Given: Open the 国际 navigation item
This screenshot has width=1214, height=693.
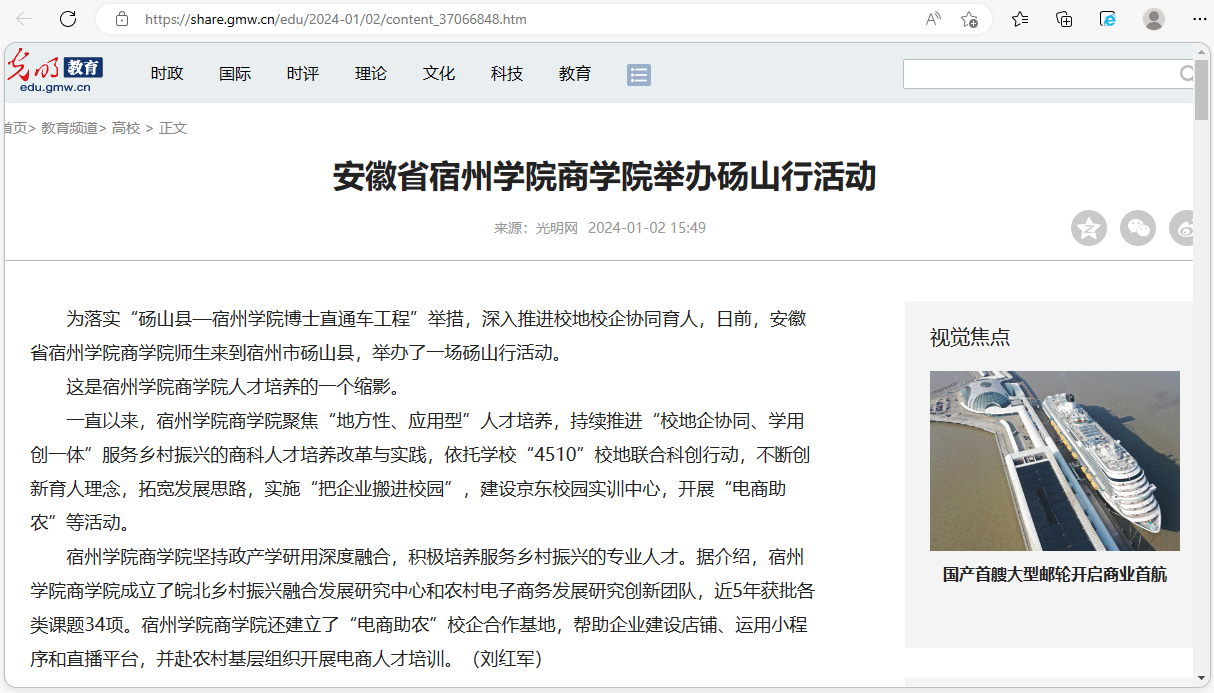Looking at the screenshot, I should tap(235, 73).
